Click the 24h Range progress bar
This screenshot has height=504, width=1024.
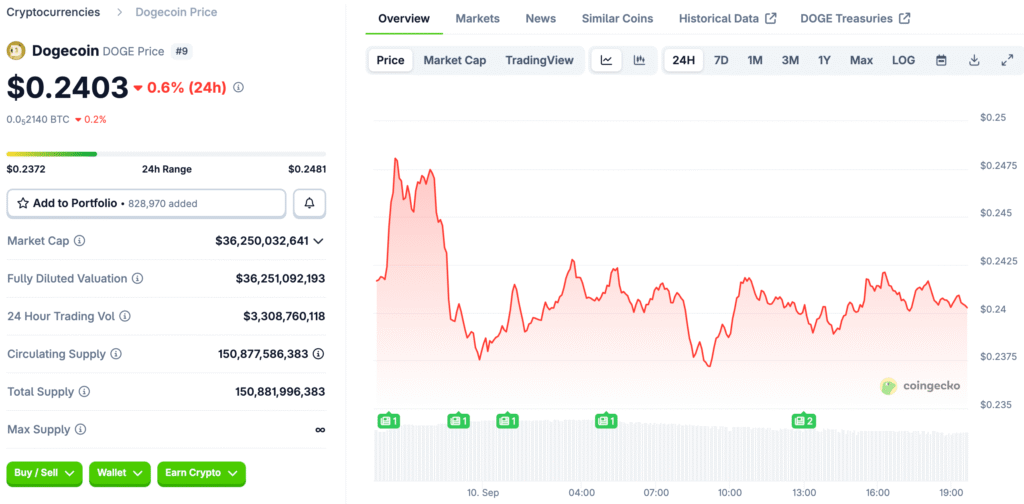pos(166,154)
